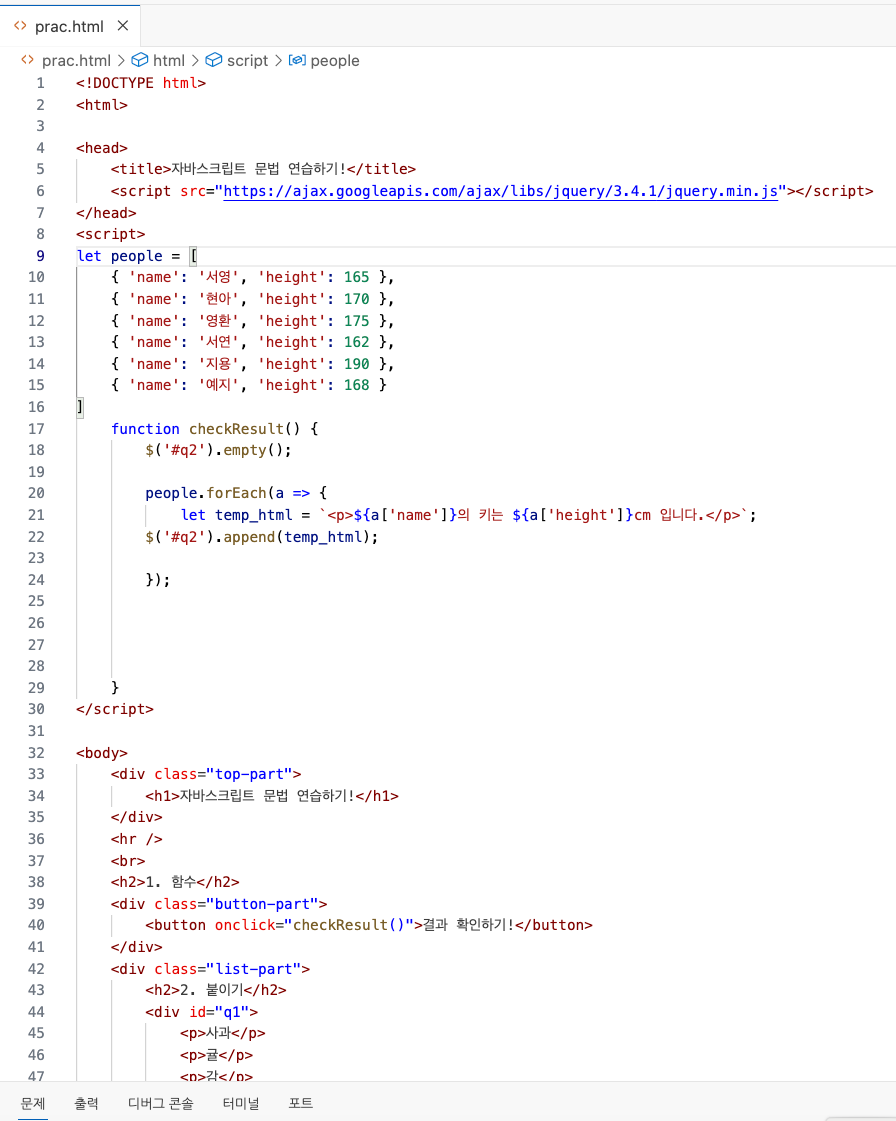The height and width of the screenshot is (1121, 896).
Task: Click the 'let people = [' text
Action: 137,256
